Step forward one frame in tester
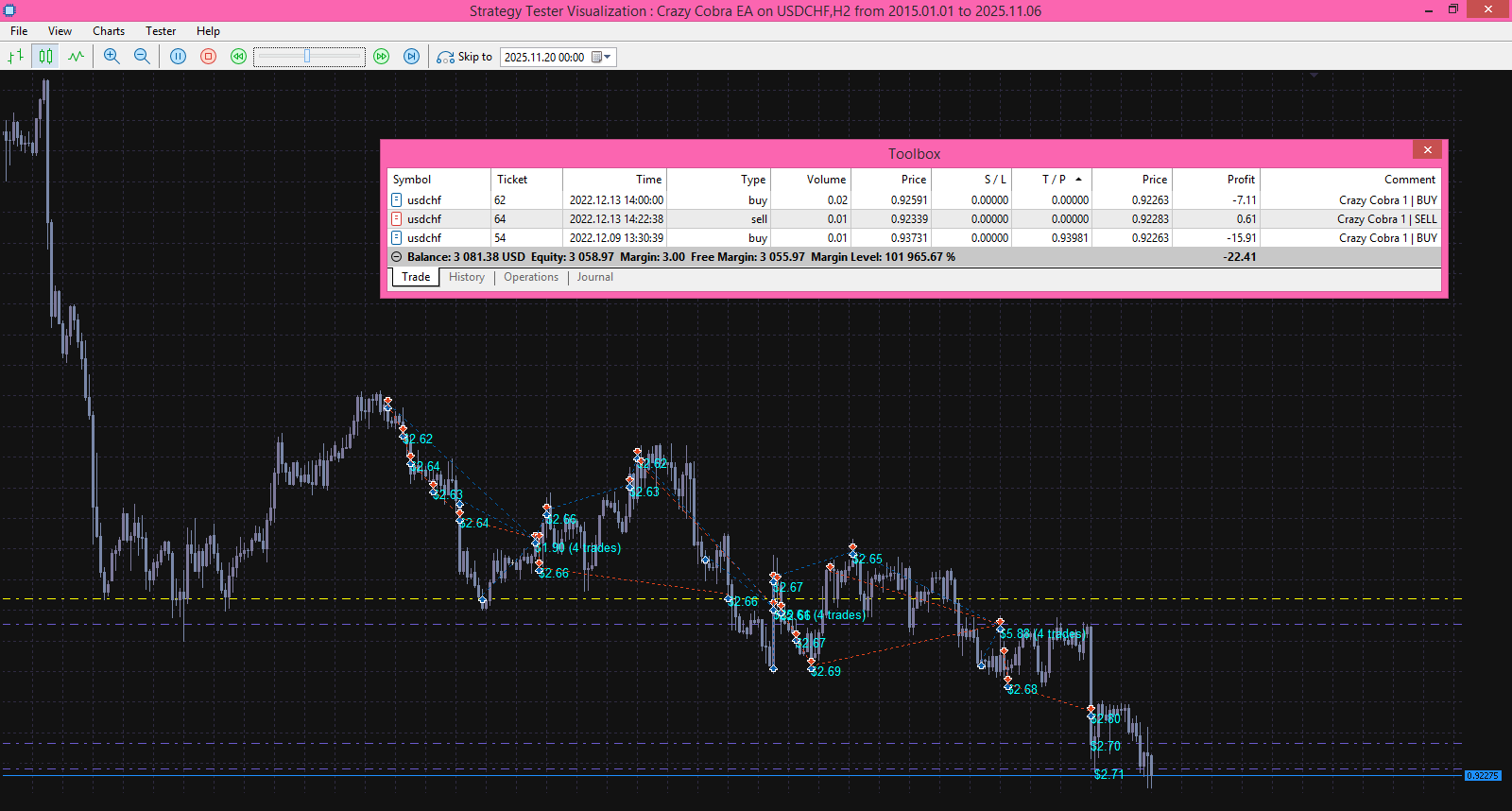 click(x=411, y=57)
